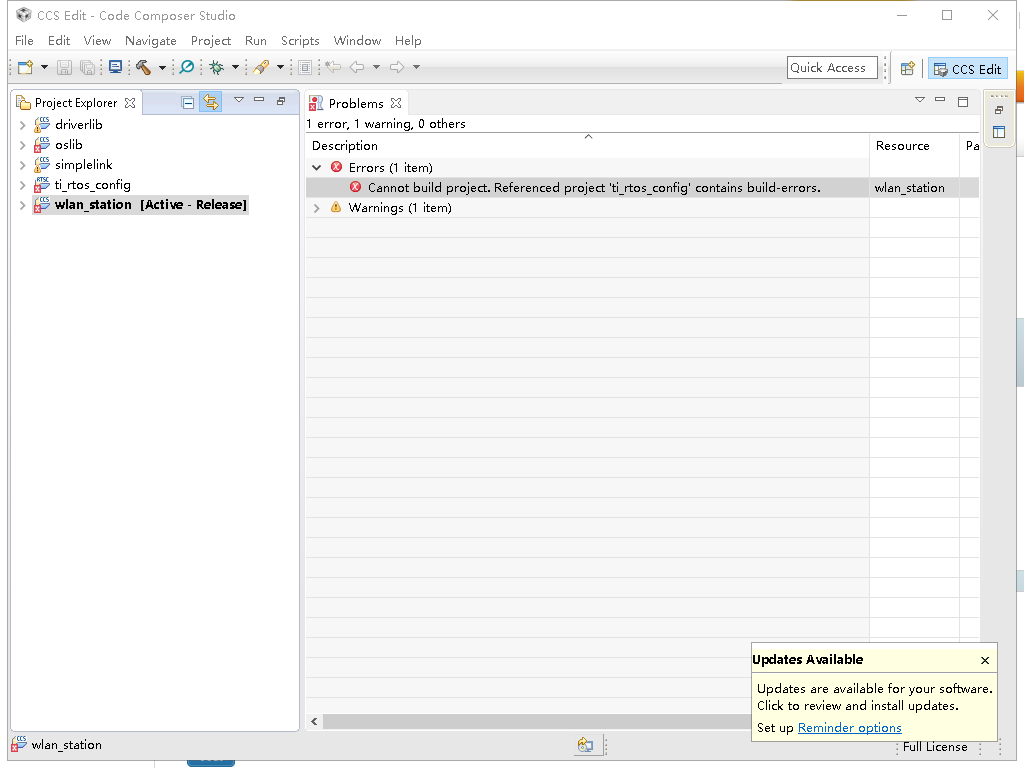Start debugging with the bug icon
Viewport: 1024px width, 768px height.
pyautogui.click(x=217, y=67)
